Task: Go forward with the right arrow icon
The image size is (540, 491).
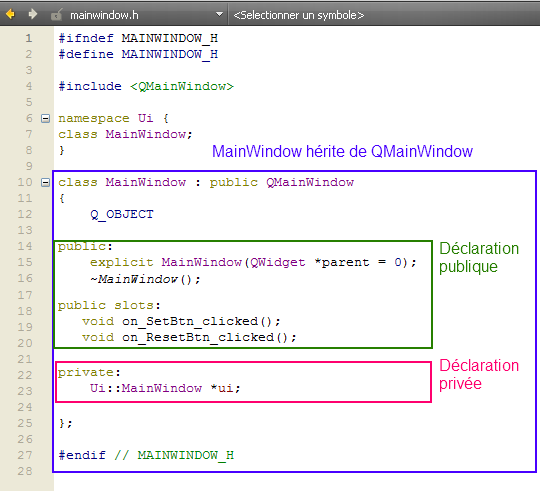Action: (33, 14)
